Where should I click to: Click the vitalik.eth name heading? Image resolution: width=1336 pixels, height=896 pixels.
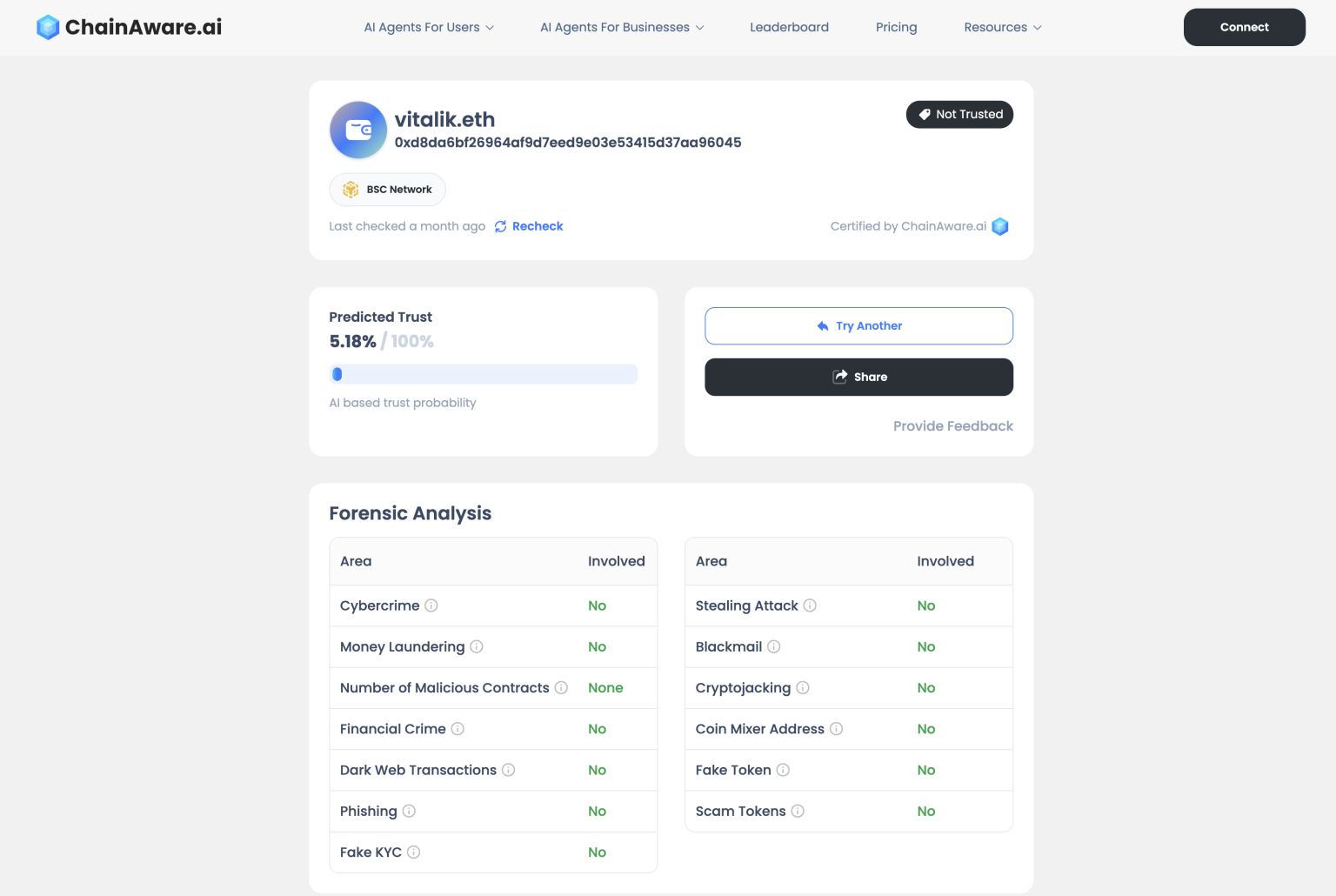click(x=444, y=119)
